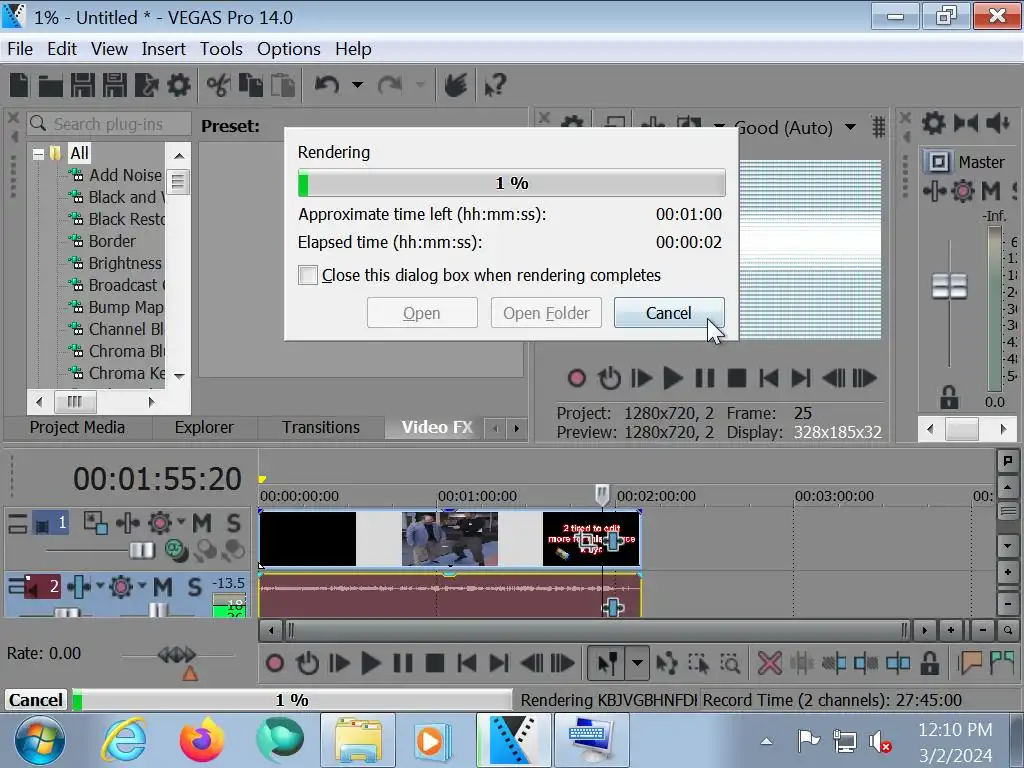
Task: Select the Zoom Edit tool magnifier
Action: pyautogui.click(x=730, y=664)
